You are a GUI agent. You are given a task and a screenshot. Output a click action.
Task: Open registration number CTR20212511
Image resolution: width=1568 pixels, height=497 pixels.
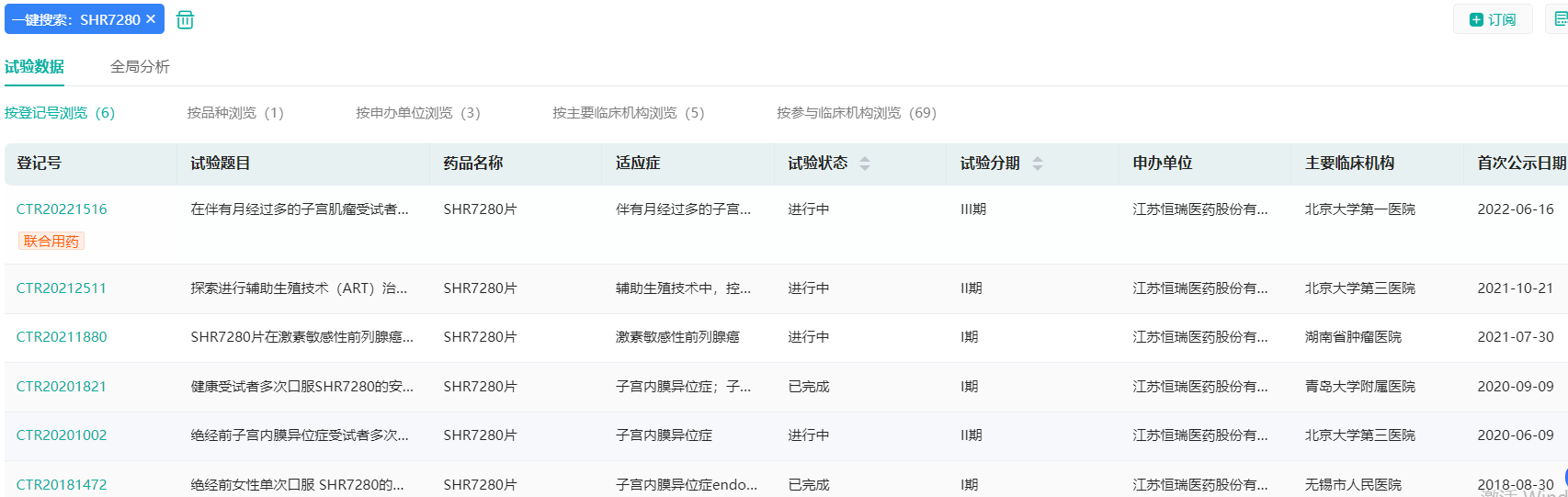pos(62,288)
